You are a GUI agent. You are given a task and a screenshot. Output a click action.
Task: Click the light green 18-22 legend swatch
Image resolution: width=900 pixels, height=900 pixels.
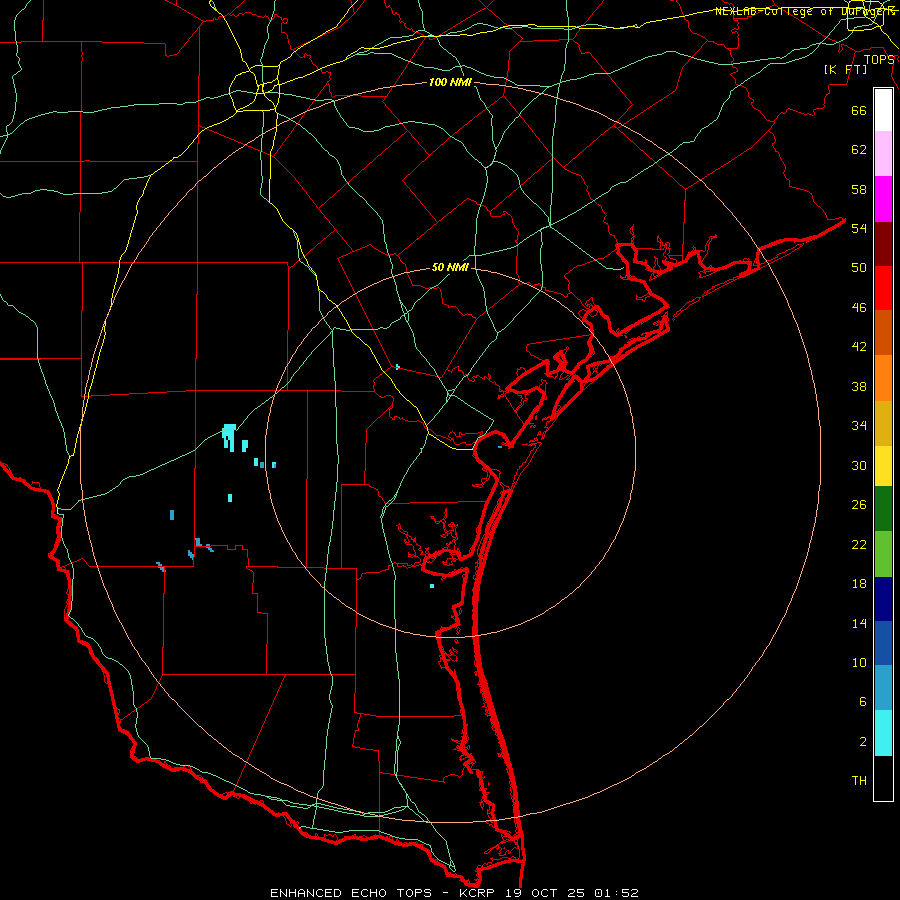[x=883, y=554]
